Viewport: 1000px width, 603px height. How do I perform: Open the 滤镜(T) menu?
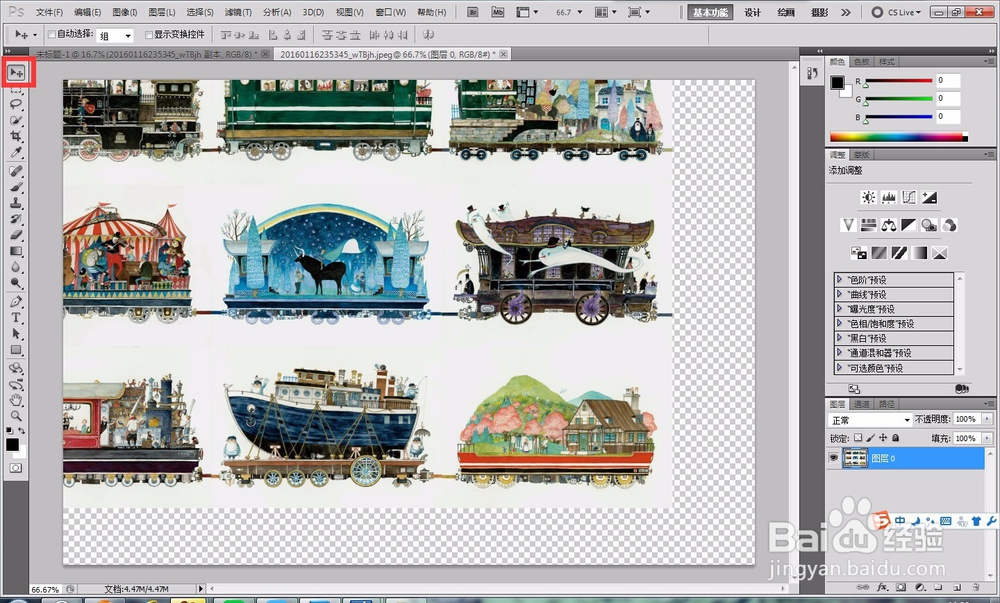pyautogui.click(x=238, y=12)
